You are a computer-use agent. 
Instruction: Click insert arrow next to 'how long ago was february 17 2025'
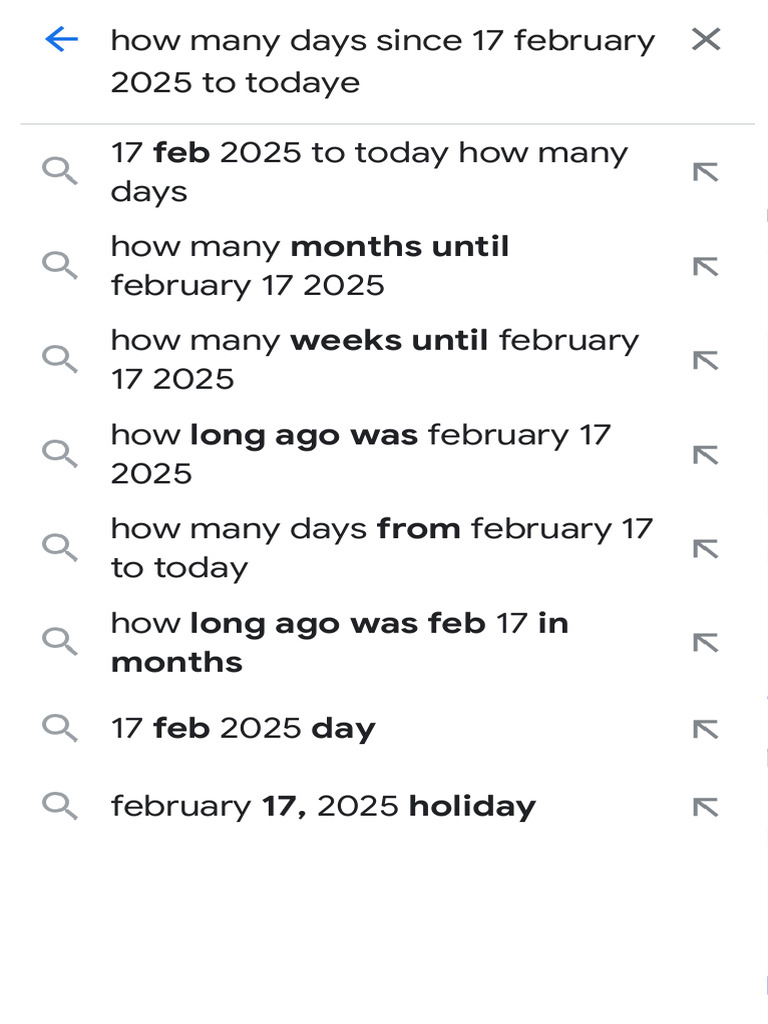point(706,454)
